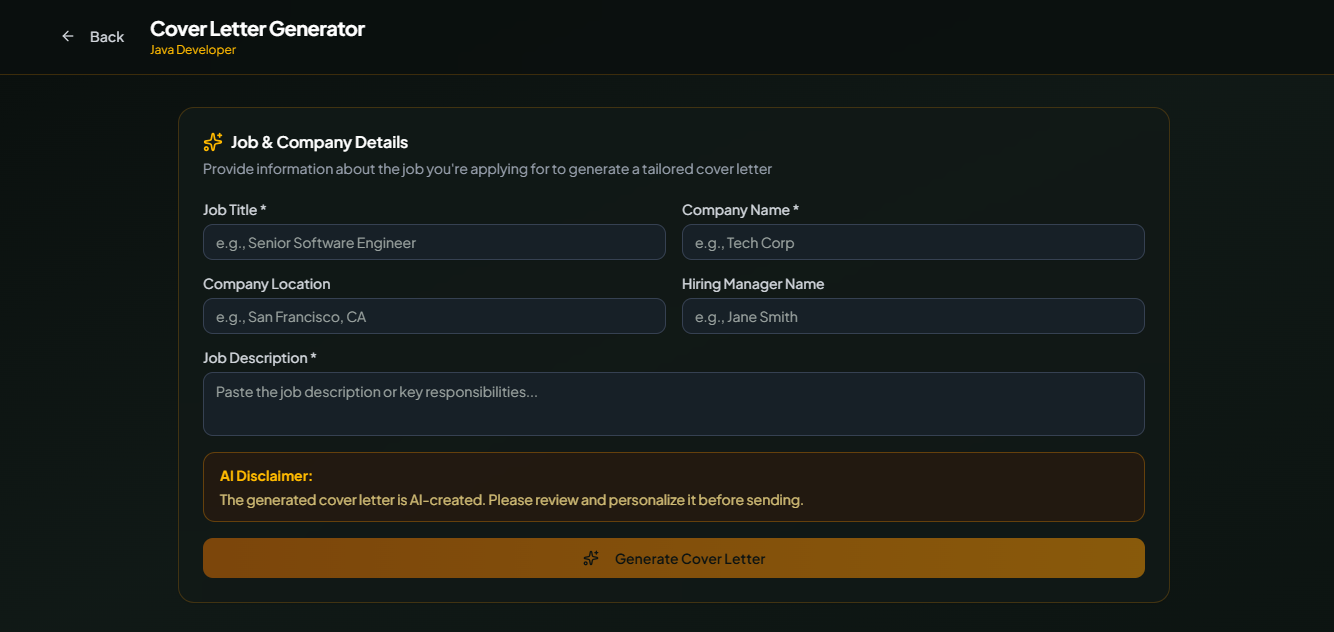Screen dimensions: 1334x632
Task: Click the "Job Description *" field label
Action: (x=259, y=358)
